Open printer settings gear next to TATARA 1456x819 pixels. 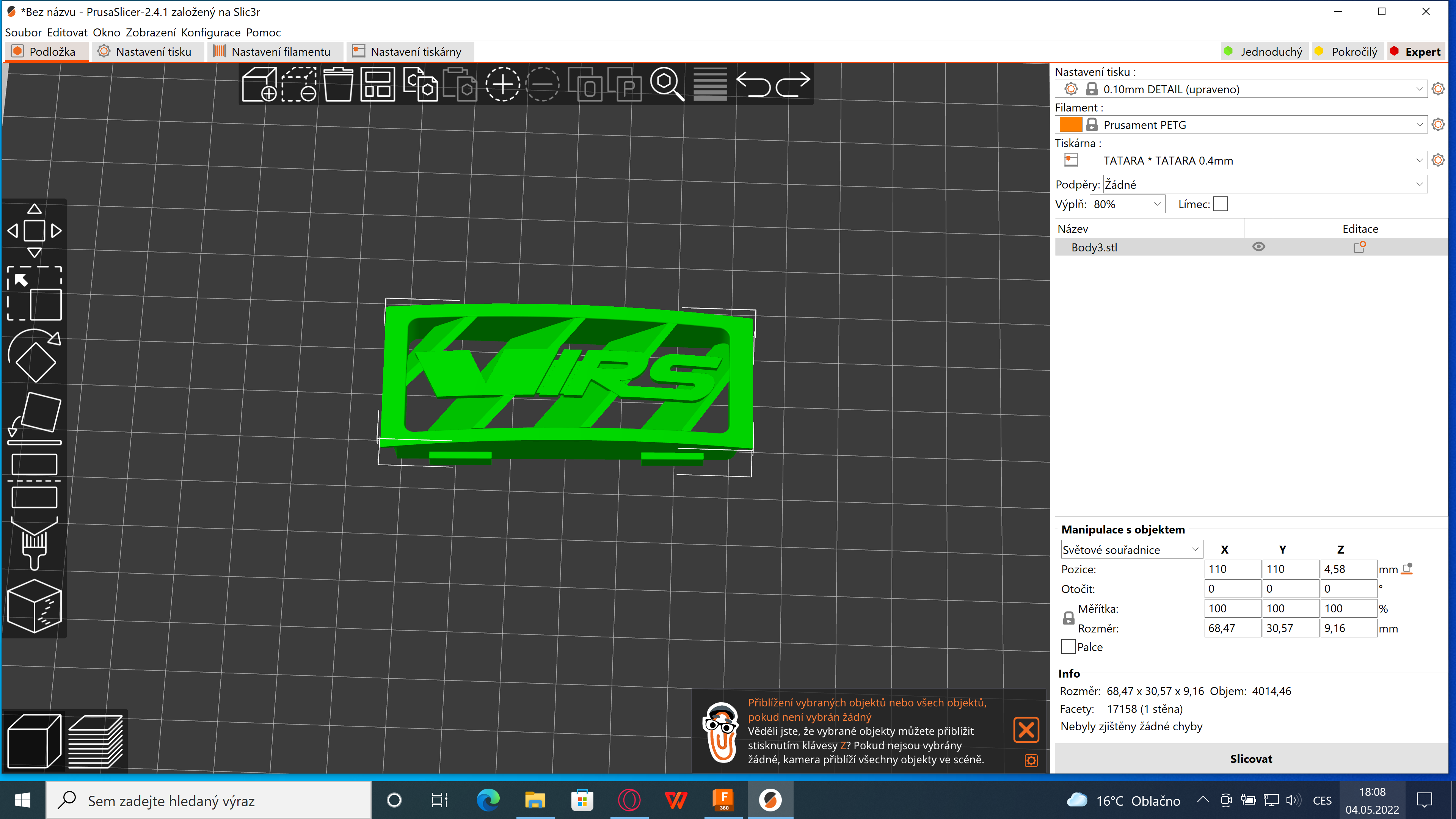click(1438, 160)
